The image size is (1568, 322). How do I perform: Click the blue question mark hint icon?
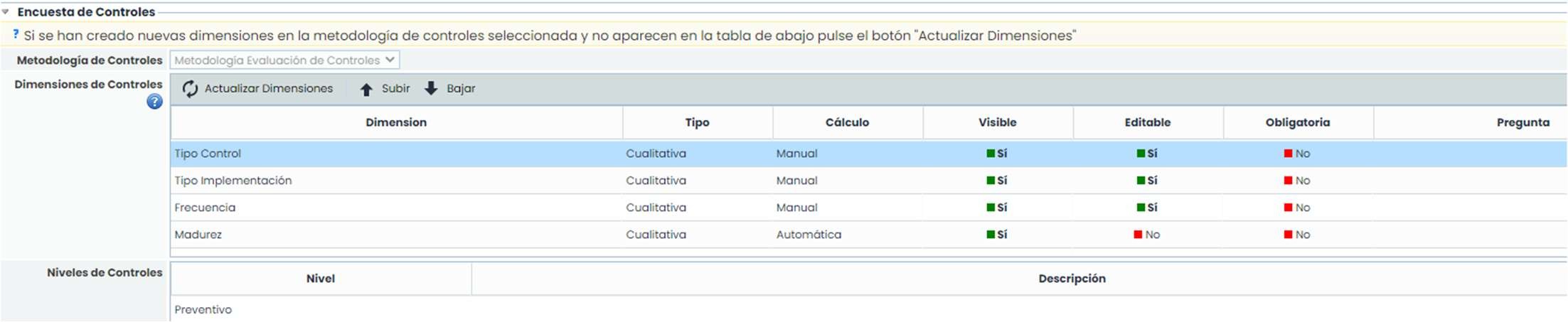(x=16, y=34)
